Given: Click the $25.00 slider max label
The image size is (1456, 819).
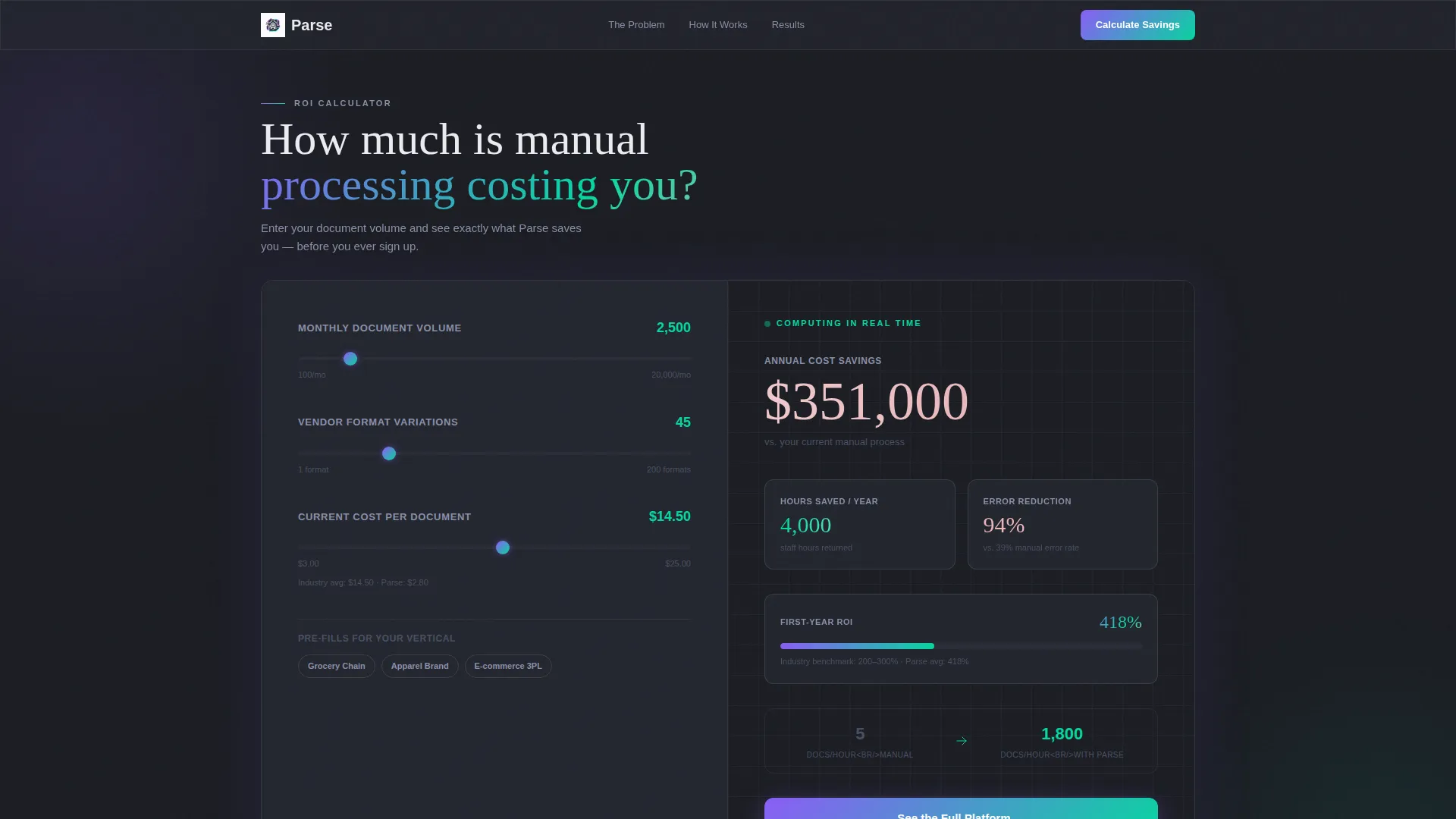Looking at the screenshot, I should tap(678, 563).
